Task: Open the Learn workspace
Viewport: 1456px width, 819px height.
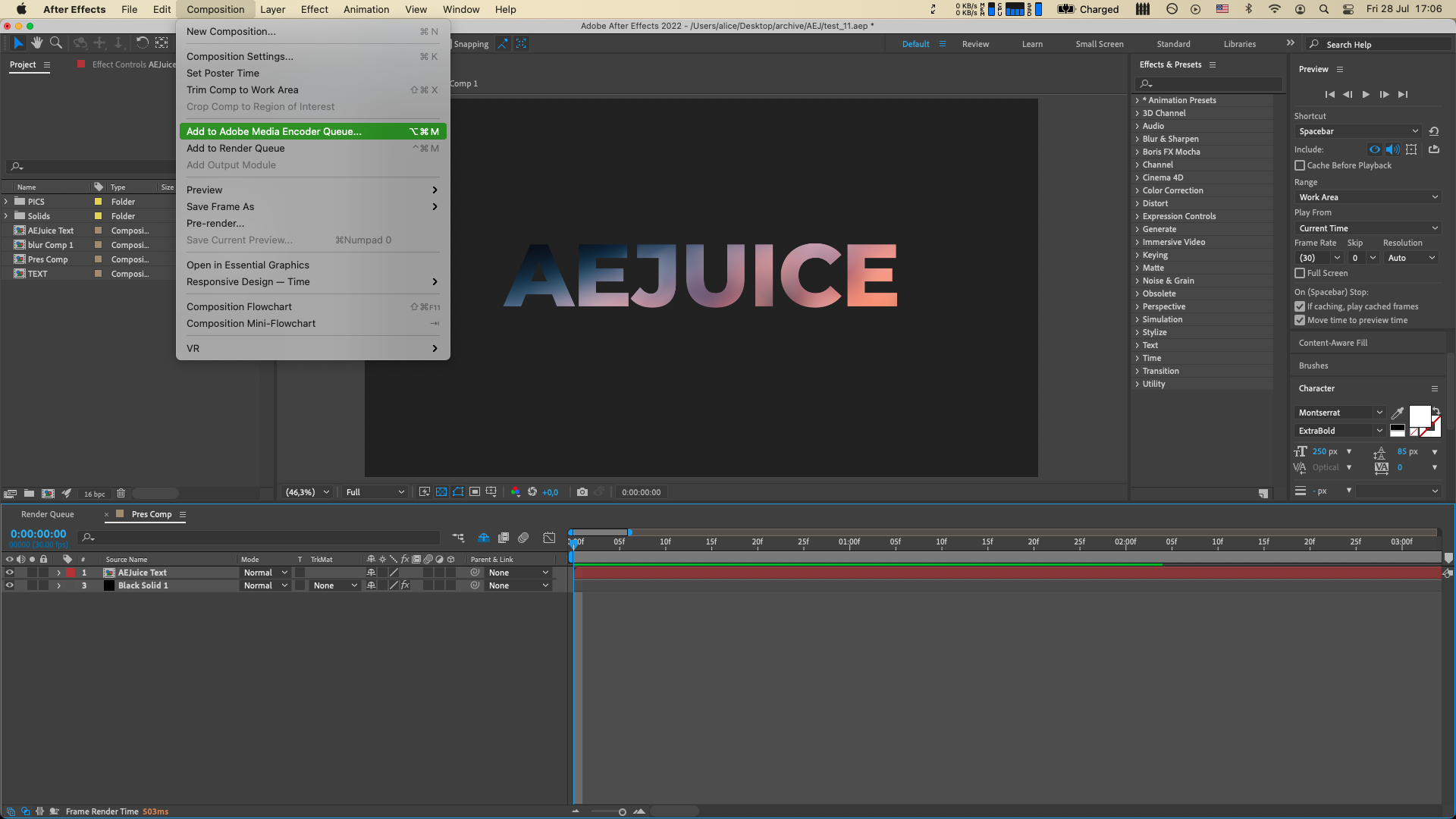Action: [x=1031, y=44]
